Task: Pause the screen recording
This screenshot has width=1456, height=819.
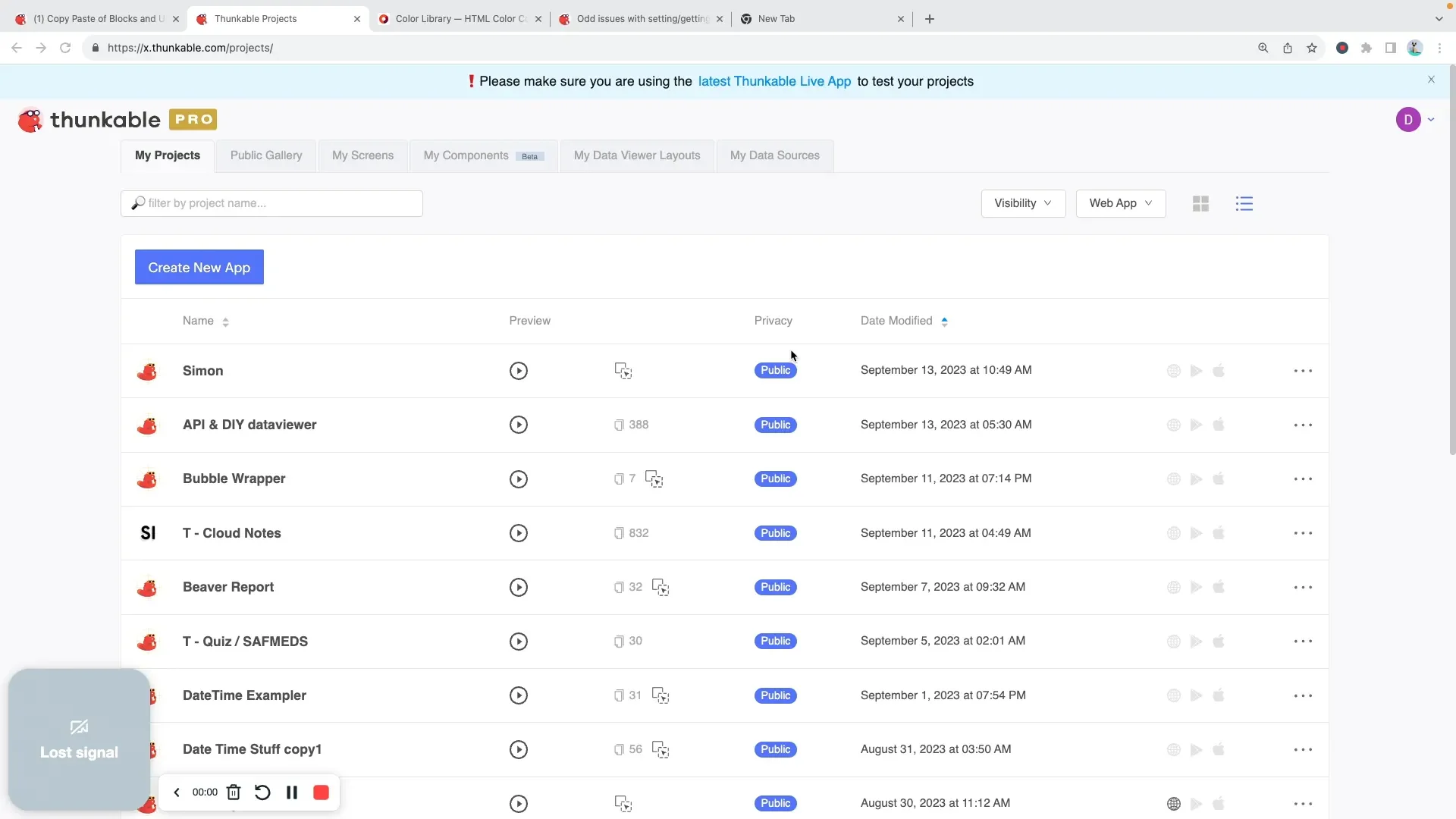Action: [292, 792]
